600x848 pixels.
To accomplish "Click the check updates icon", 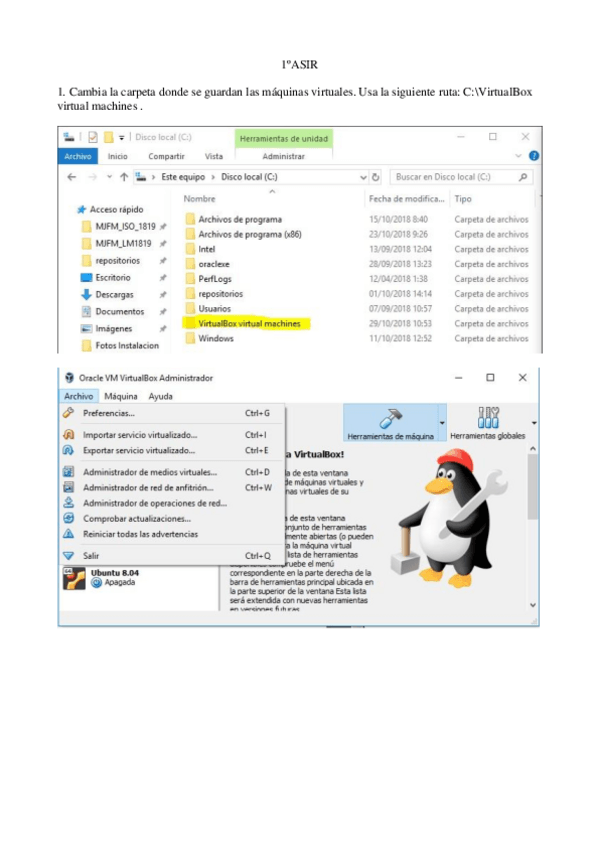I will pyautogui.click(x=68, y=518).
